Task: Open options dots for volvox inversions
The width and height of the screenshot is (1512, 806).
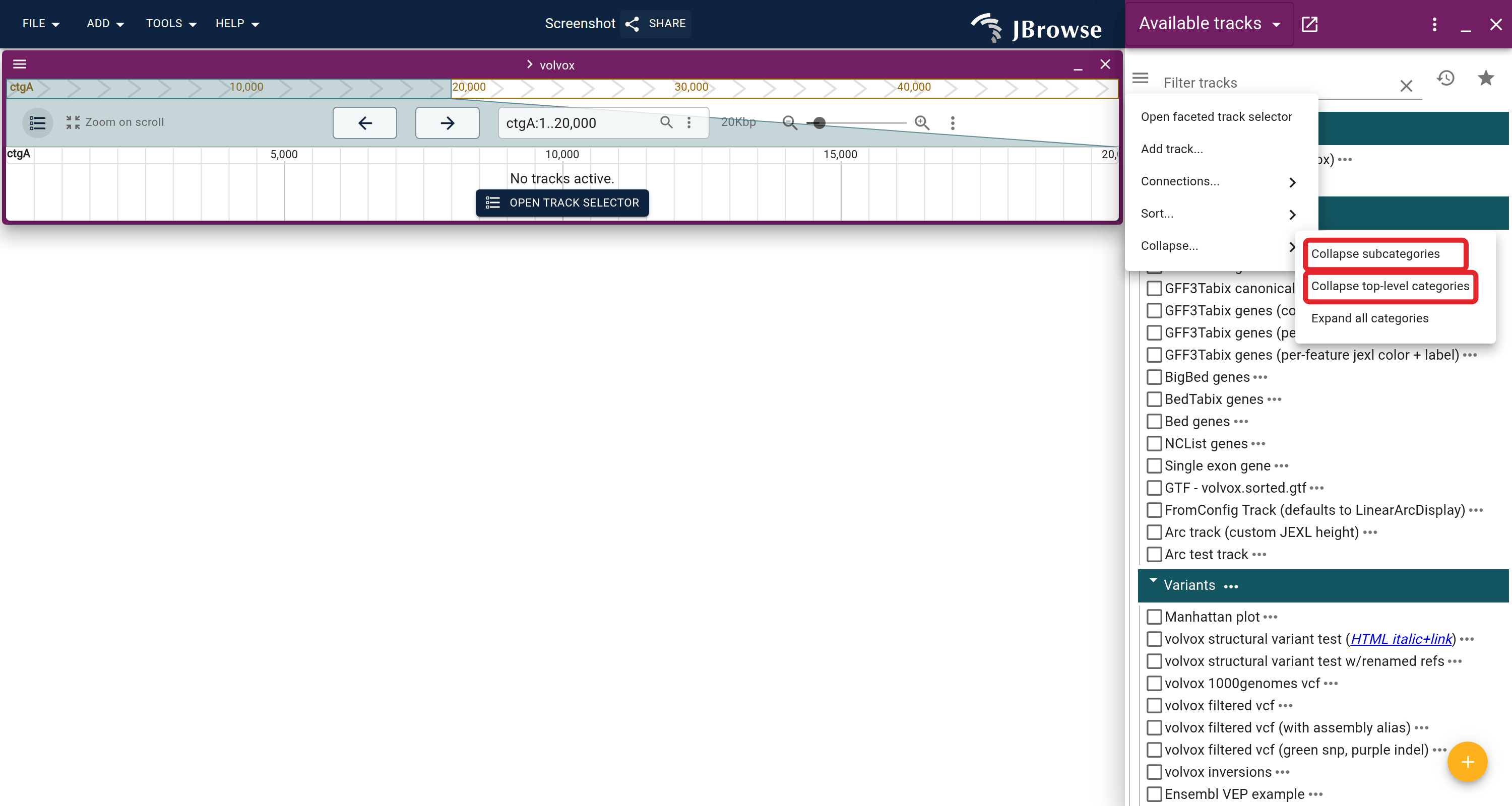Action: pyautogui.click(x=1283, y=772)
